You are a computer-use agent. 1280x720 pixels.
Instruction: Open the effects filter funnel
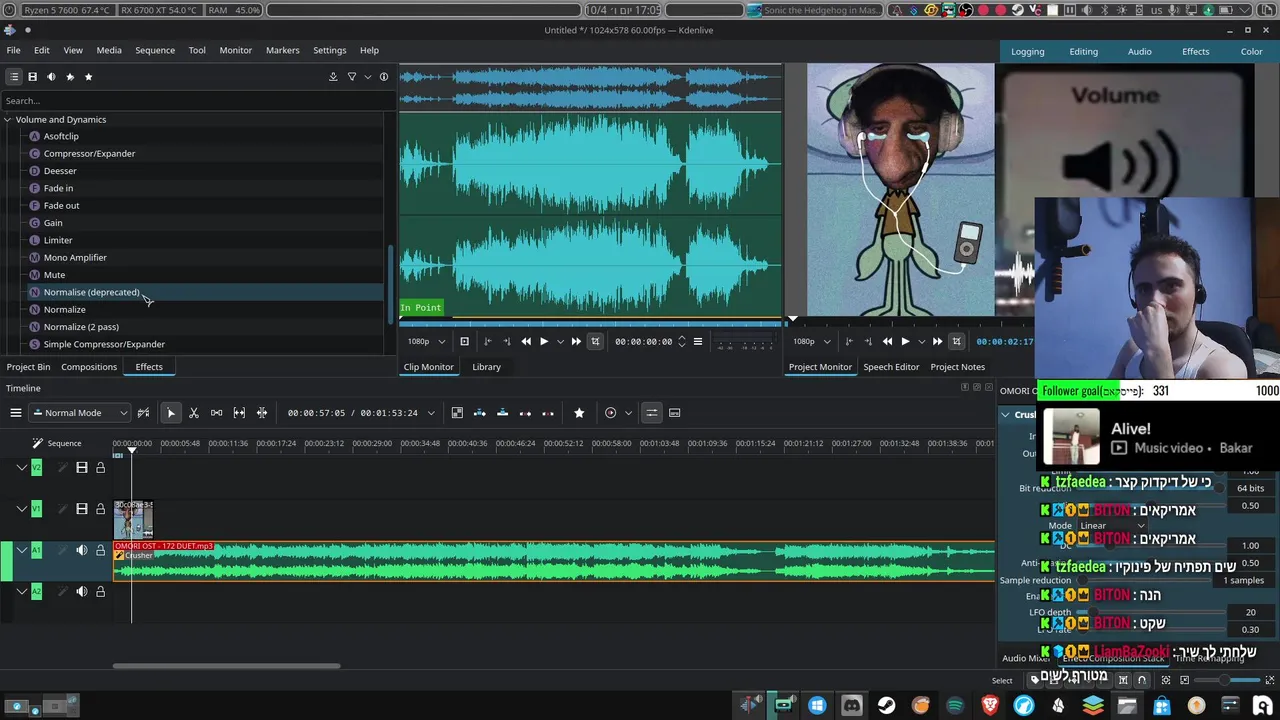coord(351,77)
